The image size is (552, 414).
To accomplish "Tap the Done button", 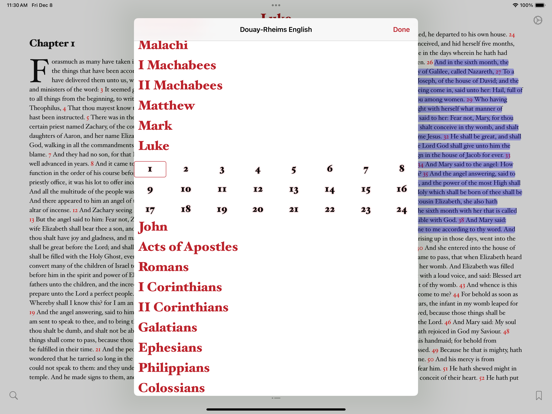I will coord(401,30).
